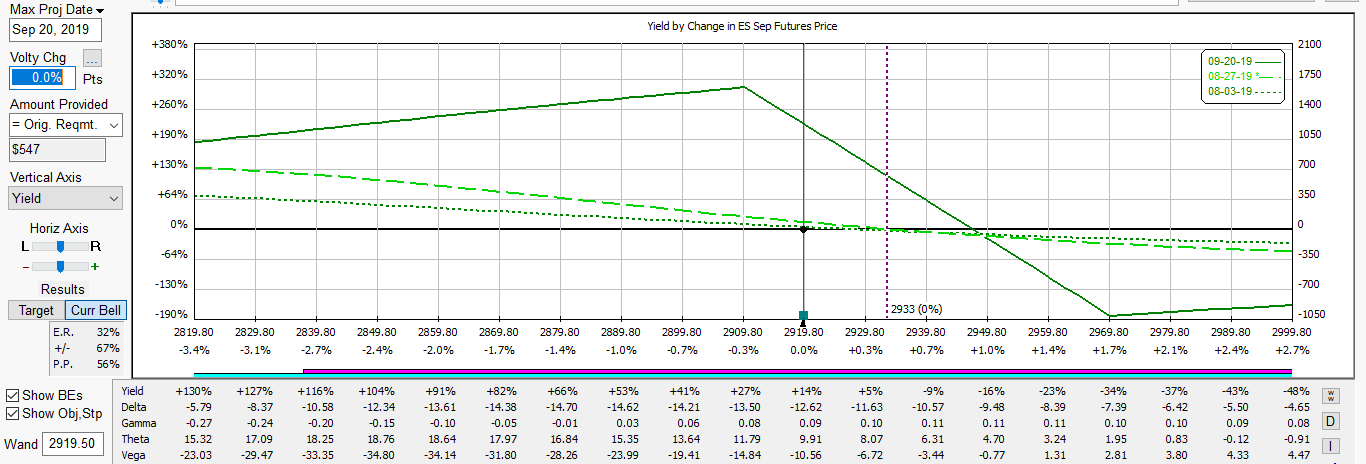The width and height of the screenshot is (1366, 464).
Task: Click the Wand value field 2919.50
Action: coord(72,443)
